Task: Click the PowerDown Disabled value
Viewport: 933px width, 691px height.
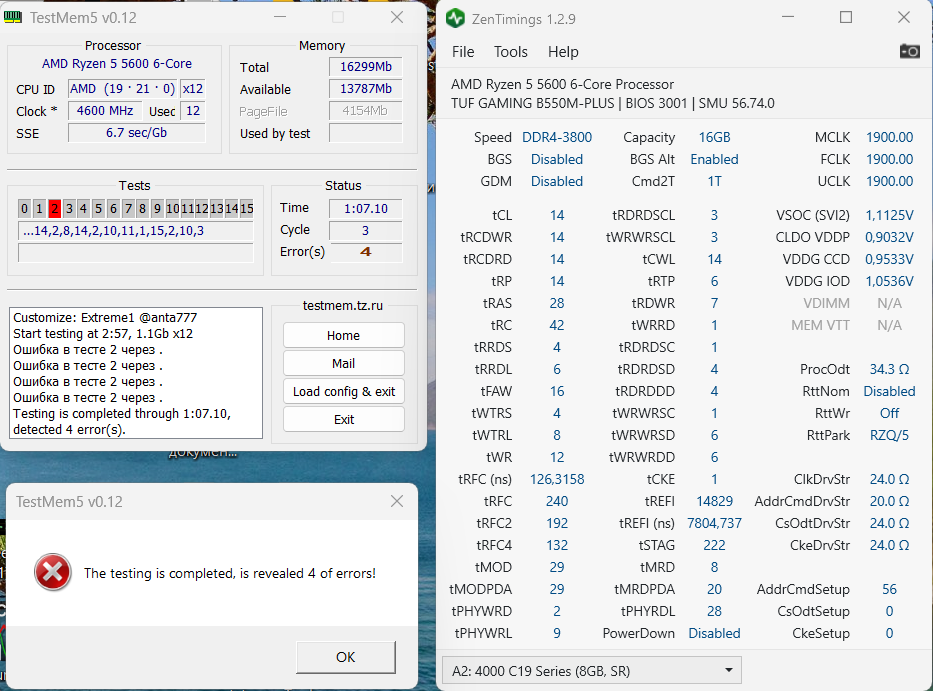Action: [x=714, y=634]
